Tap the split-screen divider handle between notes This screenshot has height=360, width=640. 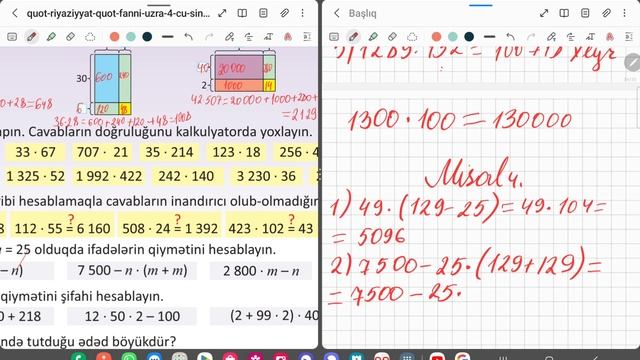[320, 176]
